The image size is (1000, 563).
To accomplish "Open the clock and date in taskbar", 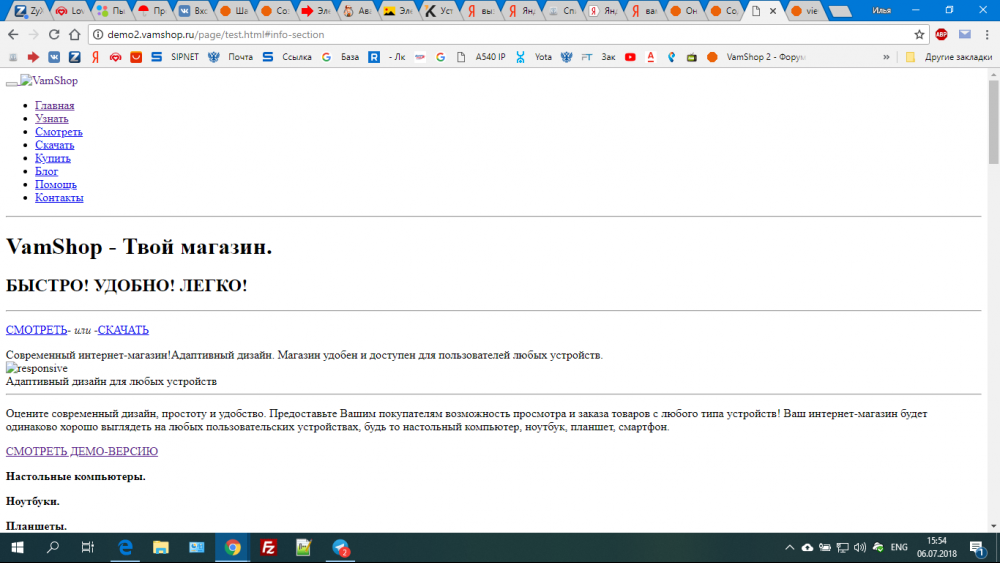I will (x=937, y=548).
